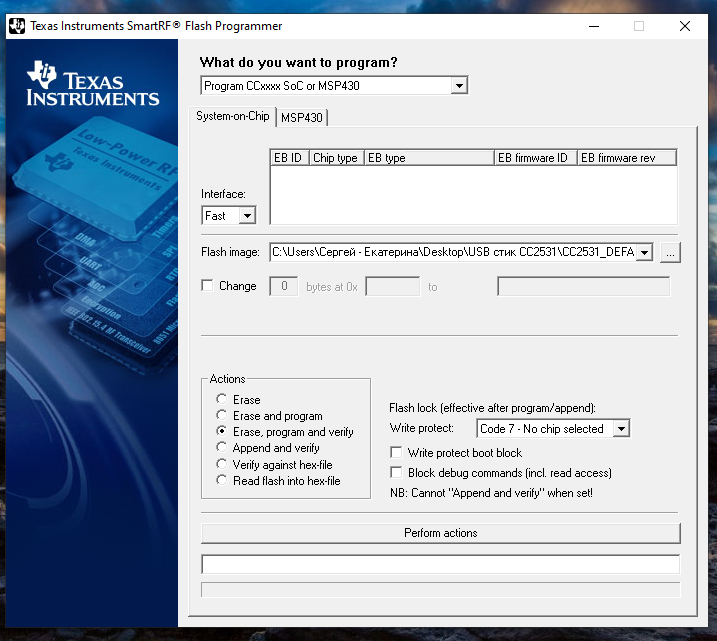
Task: Click the EB ID column header
Action: pyautogui.click(x=290, y=158)
